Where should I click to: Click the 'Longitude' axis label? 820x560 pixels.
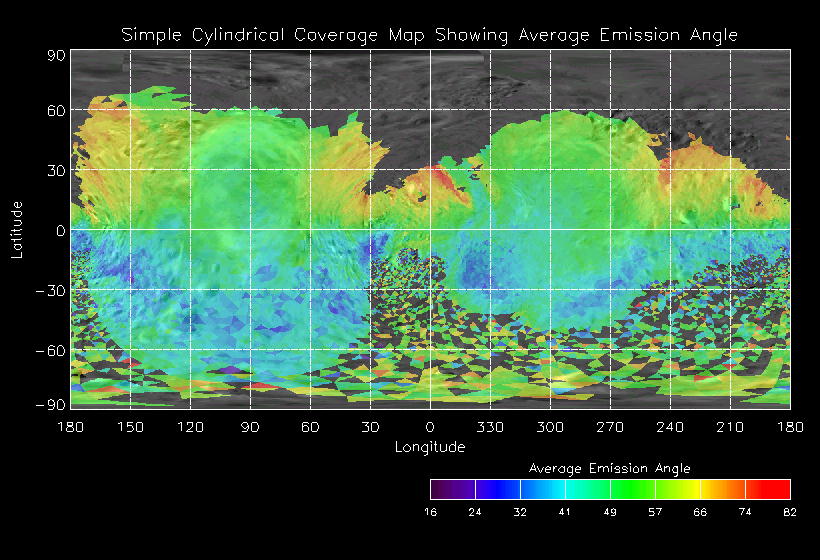[x=430, y=448]
